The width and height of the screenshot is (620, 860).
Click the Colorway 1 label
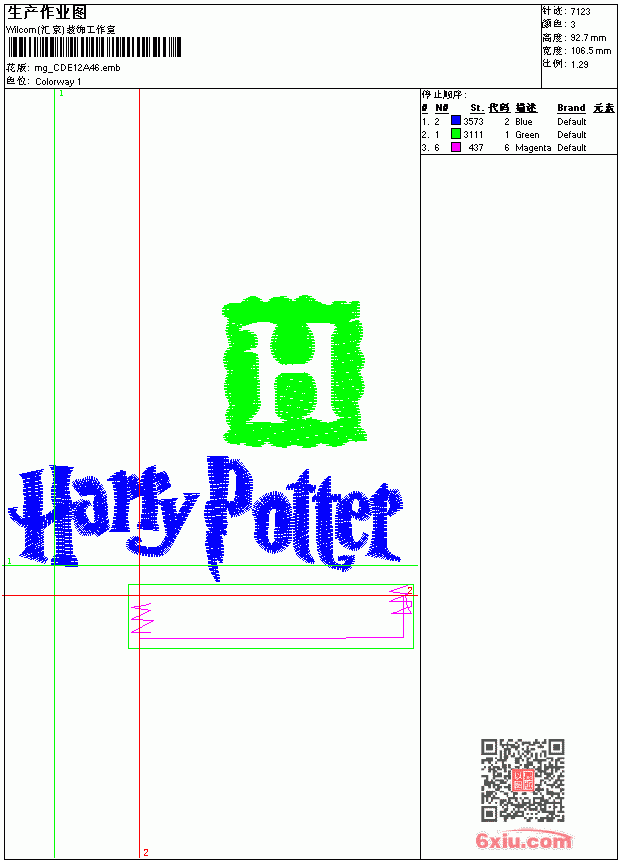pyautogui.click(x=58, y=82)
